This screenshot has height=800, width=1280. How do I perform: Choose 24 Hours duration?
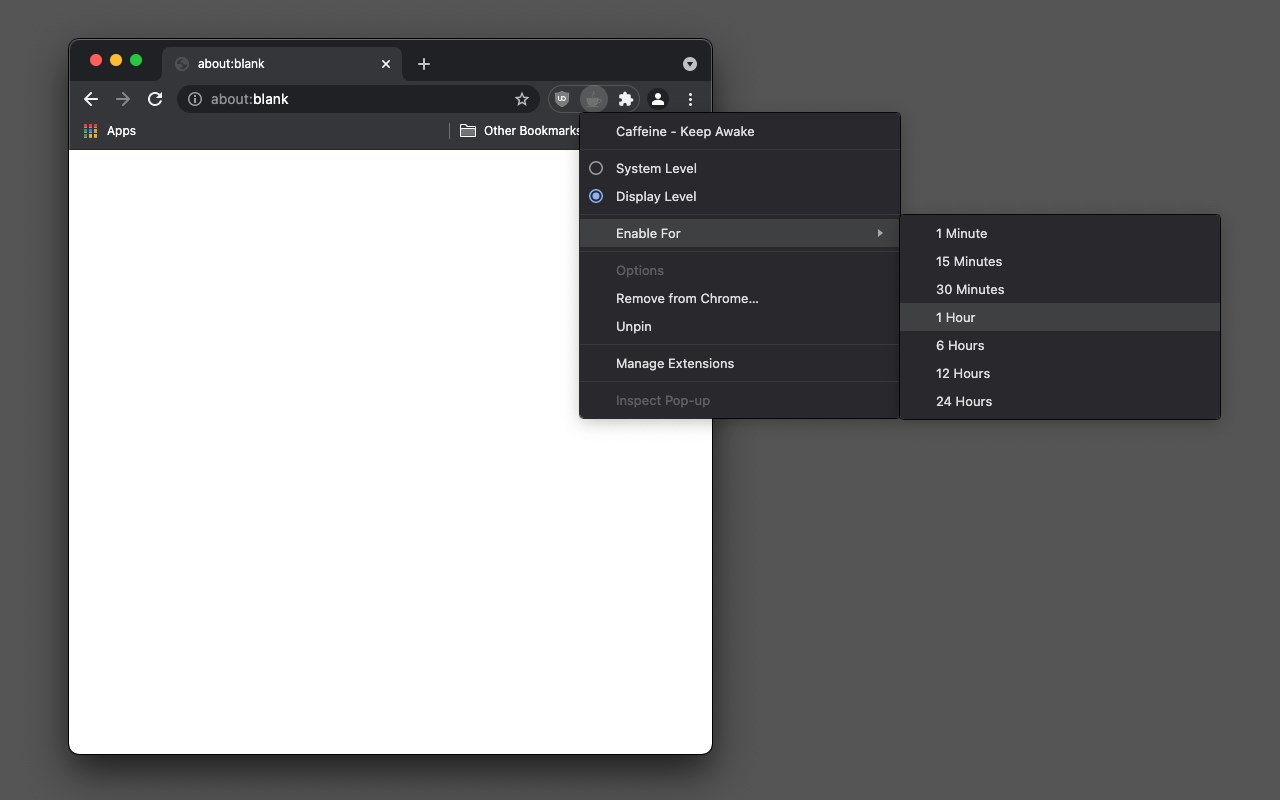[x=1060, y=401]
